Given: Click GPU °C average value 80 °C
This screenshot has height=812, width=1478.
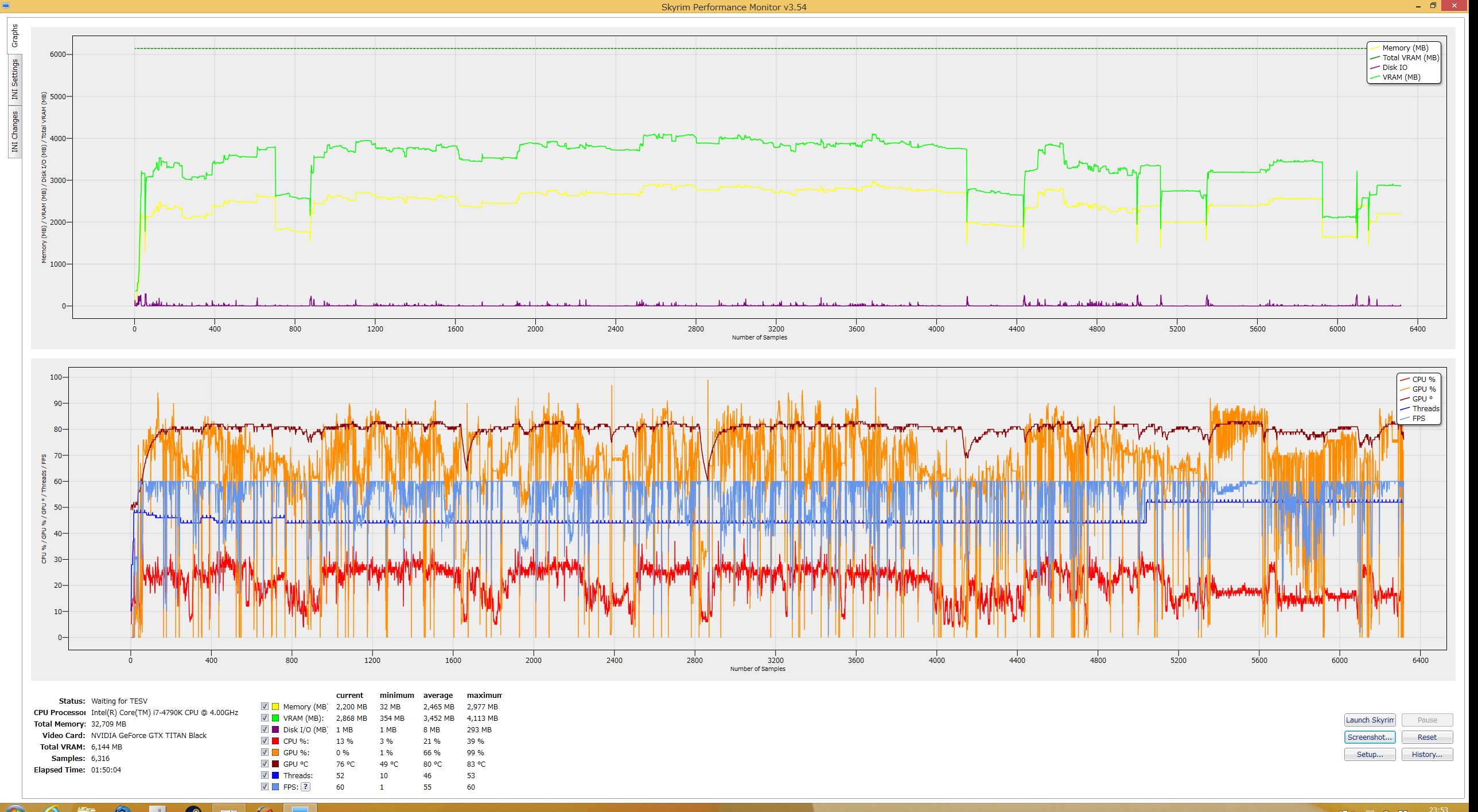Looking at the screenshot, I should pyautogui.click(x=433, y=764).
